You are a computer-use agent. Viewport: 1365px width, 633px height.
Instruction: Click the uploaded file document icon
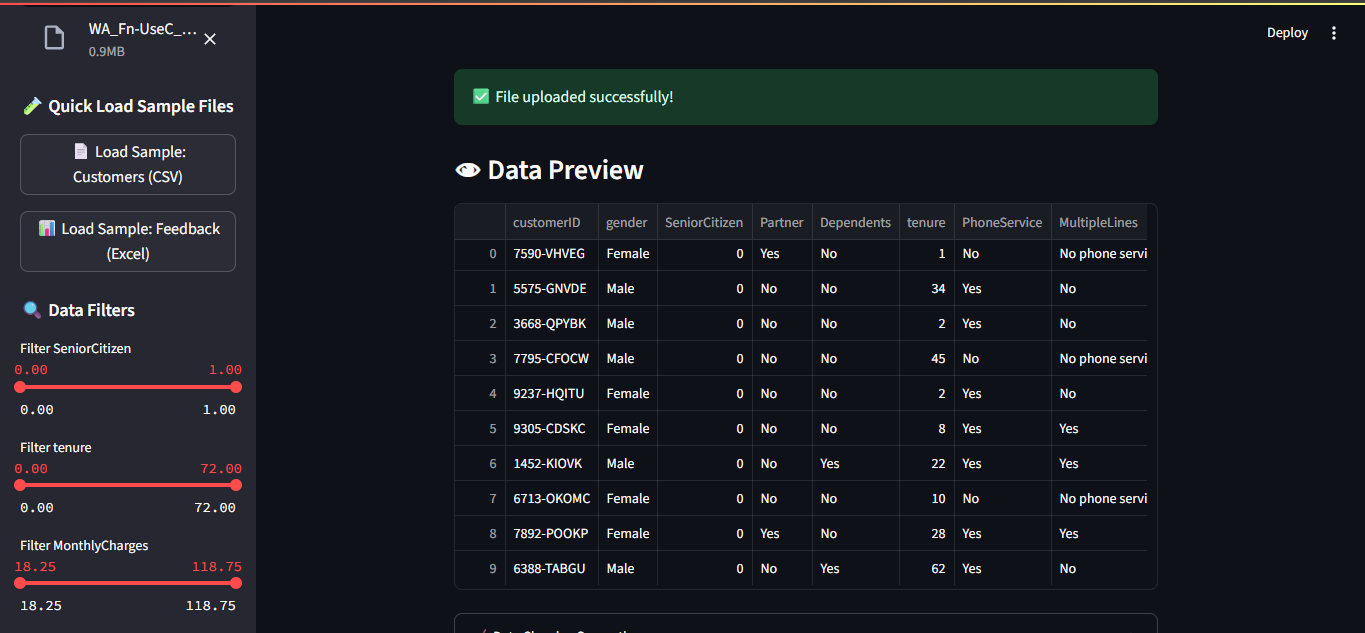click(53, 38)
